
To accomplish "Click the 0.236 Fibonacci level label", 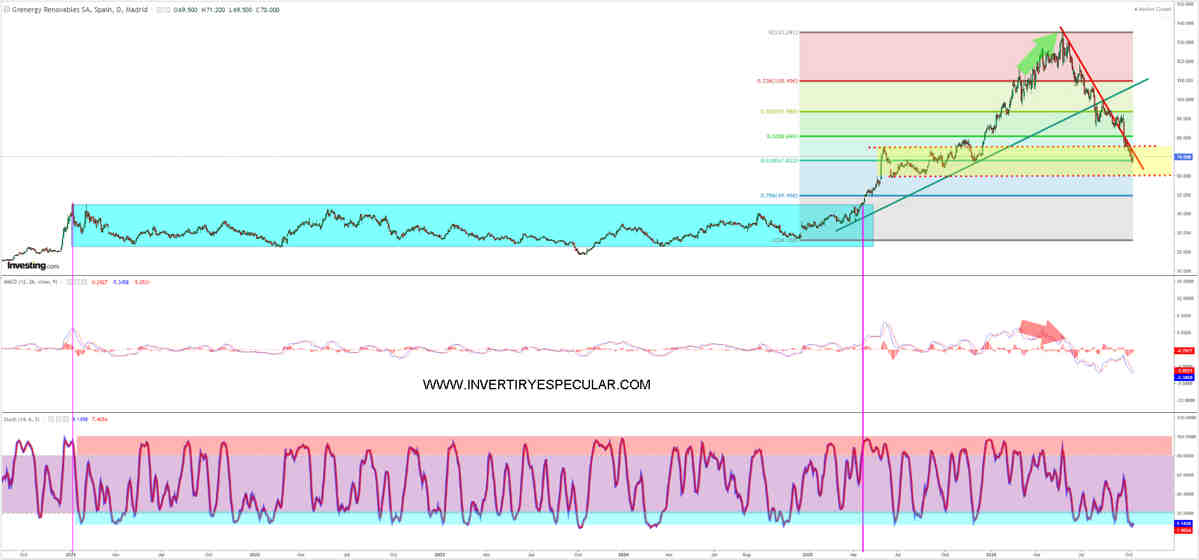I will click(x=778, y=80).
